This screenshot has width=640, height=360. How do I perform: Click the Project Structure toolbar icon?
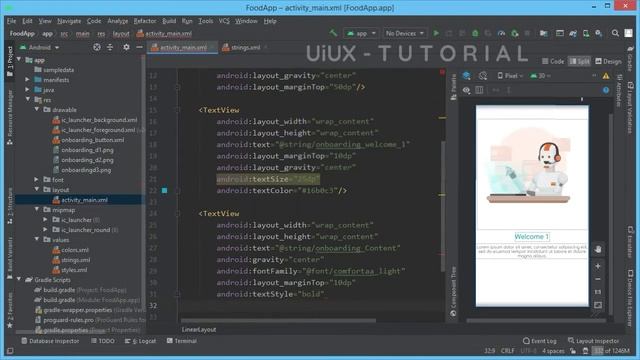coord(543,33)
